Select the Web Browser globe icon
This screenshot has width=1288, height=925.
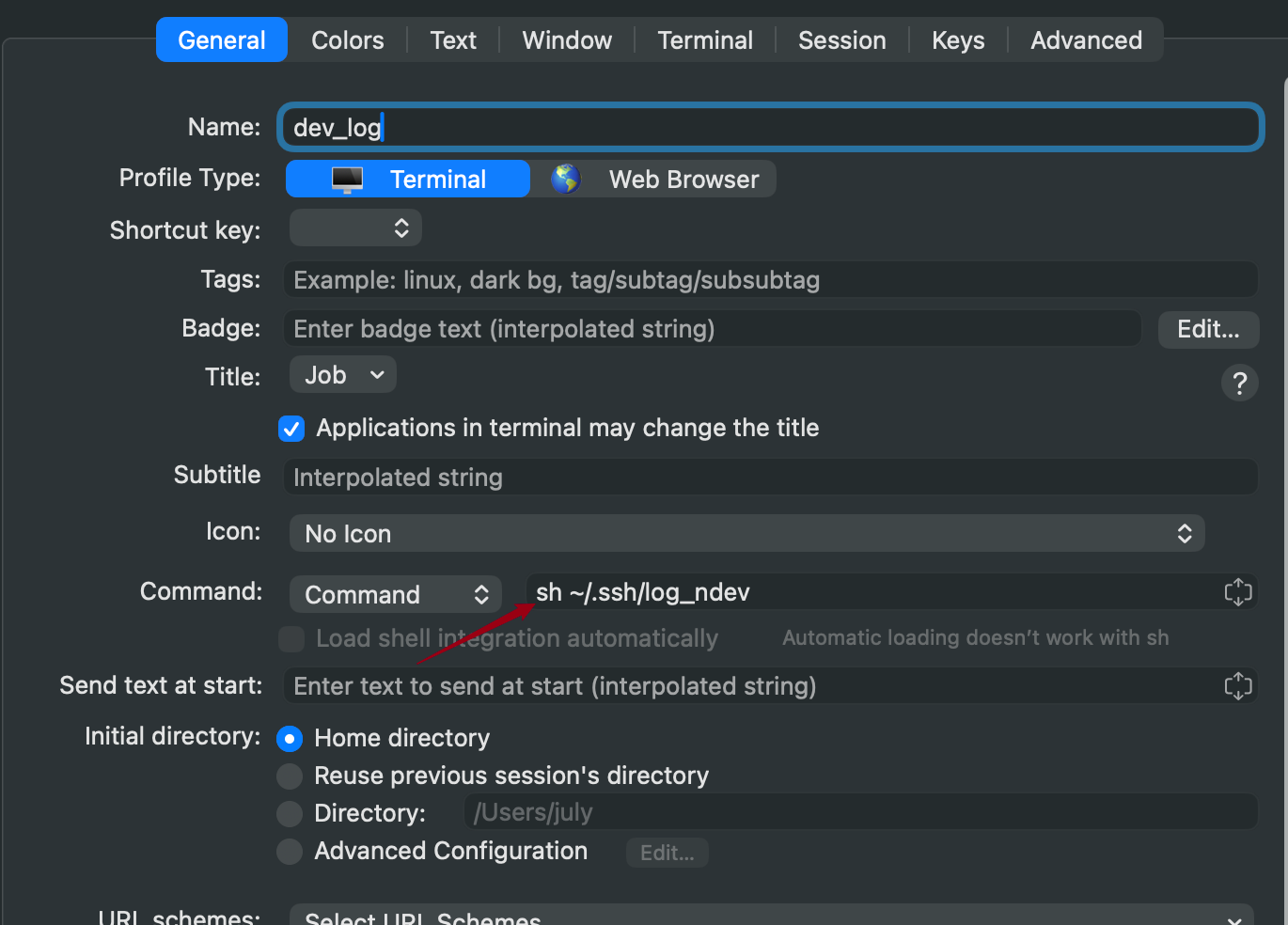coord(566,179)
